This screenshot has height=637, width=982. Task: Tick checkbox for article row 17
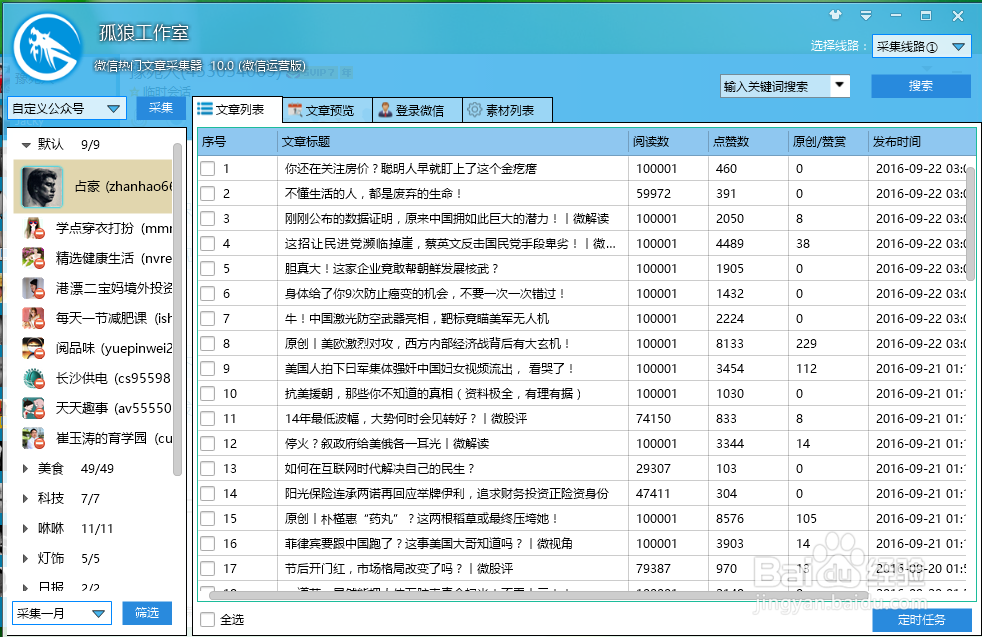click(x=207, y=569)
